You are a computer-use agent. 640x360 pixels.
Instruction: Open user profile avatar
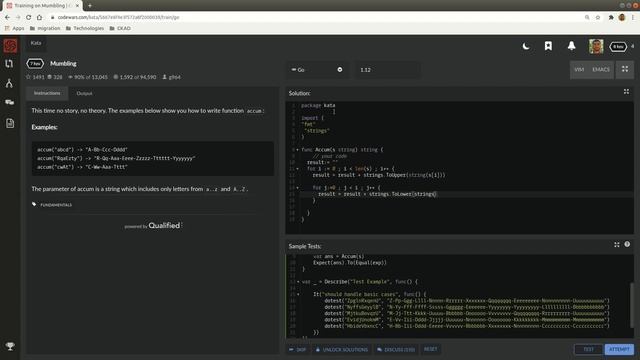click(x=596, y=47)
